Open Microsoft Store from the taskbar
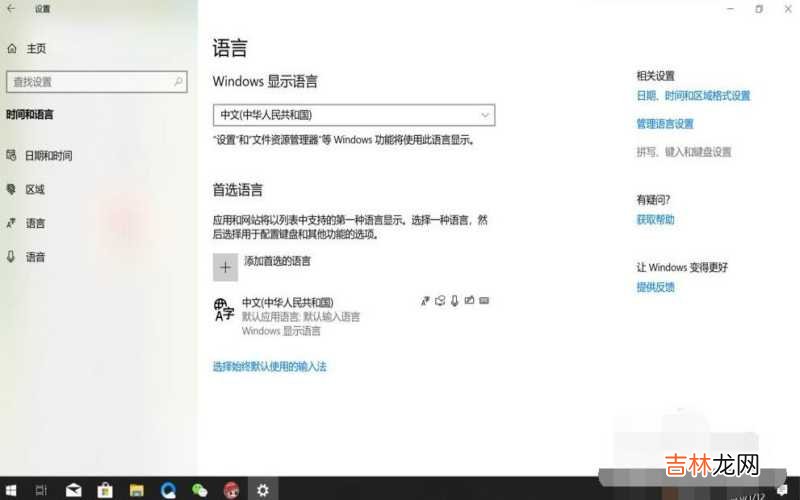Screen dimensions: 800x500 [x=103, y=489]
